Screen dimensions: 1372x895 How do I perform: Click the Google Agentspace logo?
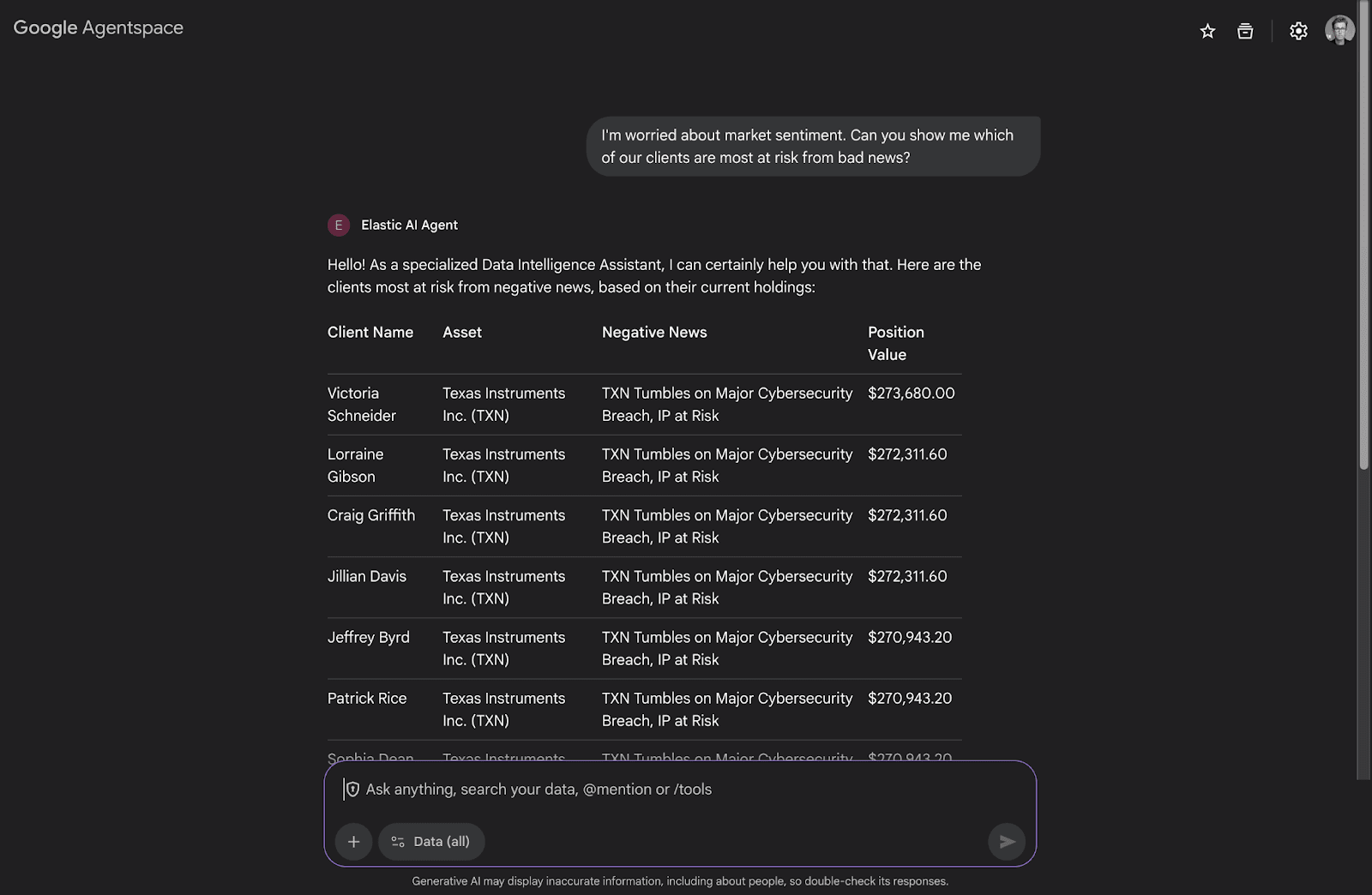pyautogui.click(x=97, y=27)
